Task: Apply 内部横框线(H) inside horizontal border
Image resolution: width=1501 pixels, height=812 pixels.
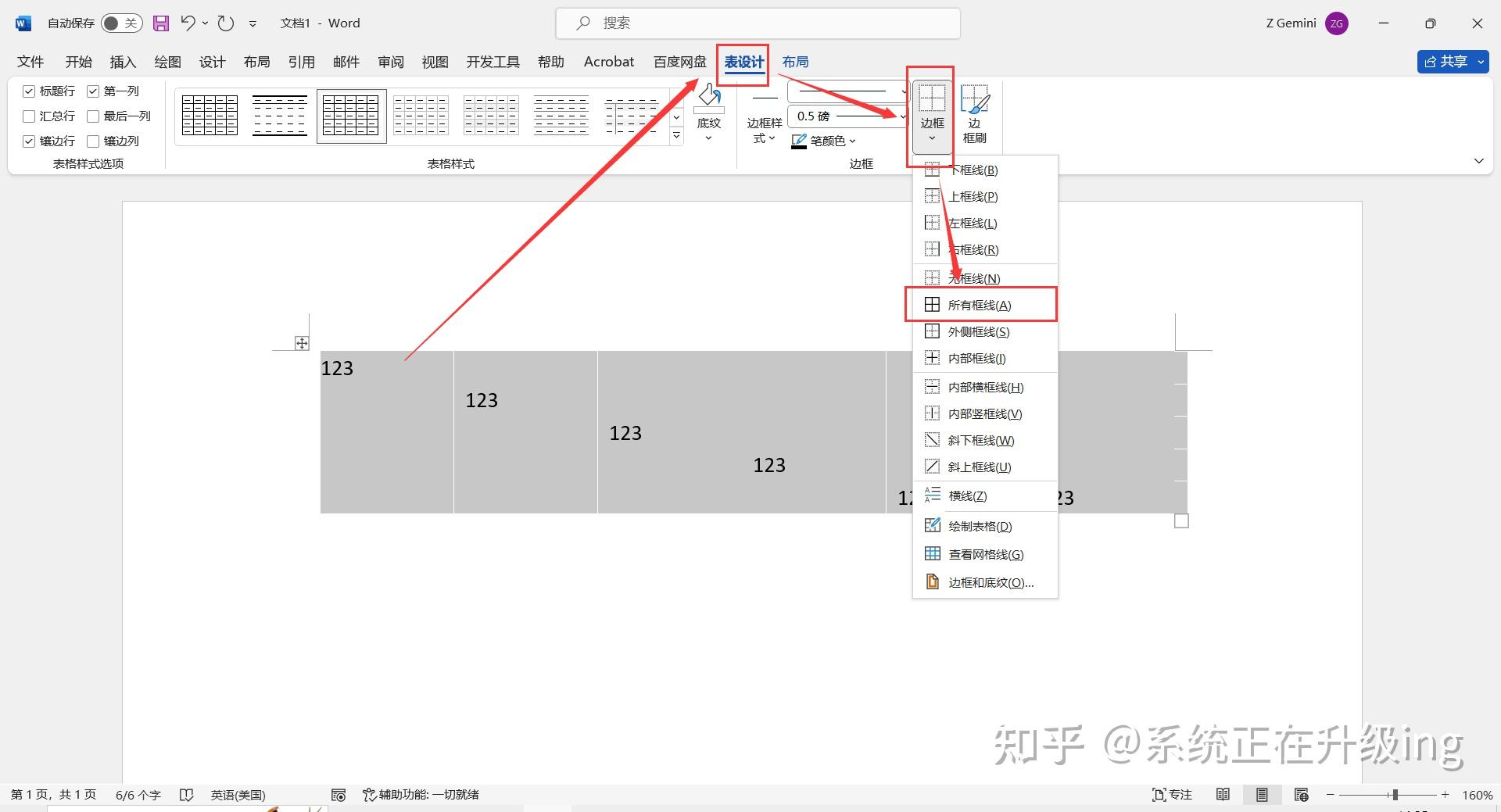Action: click(x=985, y=387)
